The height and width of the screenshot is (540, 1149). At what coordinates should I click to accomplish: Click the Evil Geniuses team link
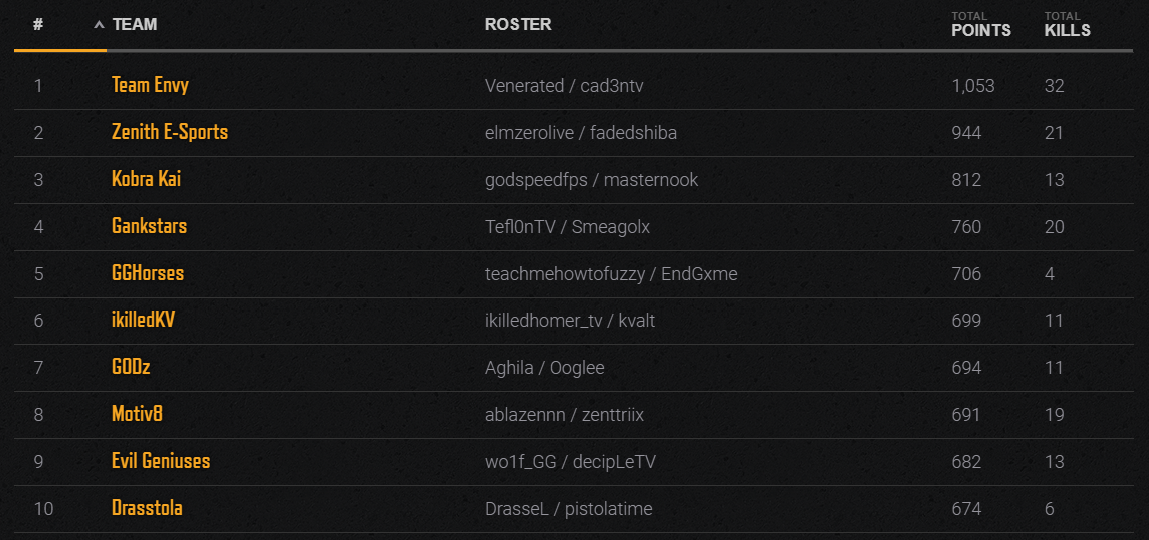(161, 461)
